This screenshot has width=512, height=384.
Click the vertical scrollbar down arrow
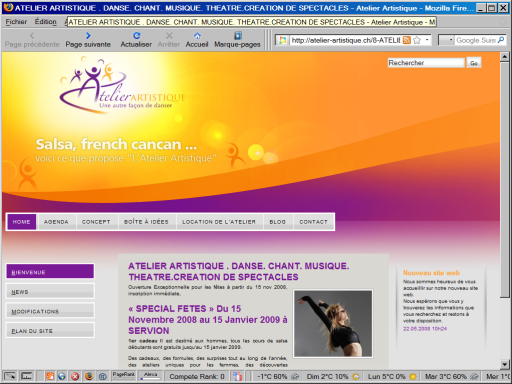[x=505, y=364]
